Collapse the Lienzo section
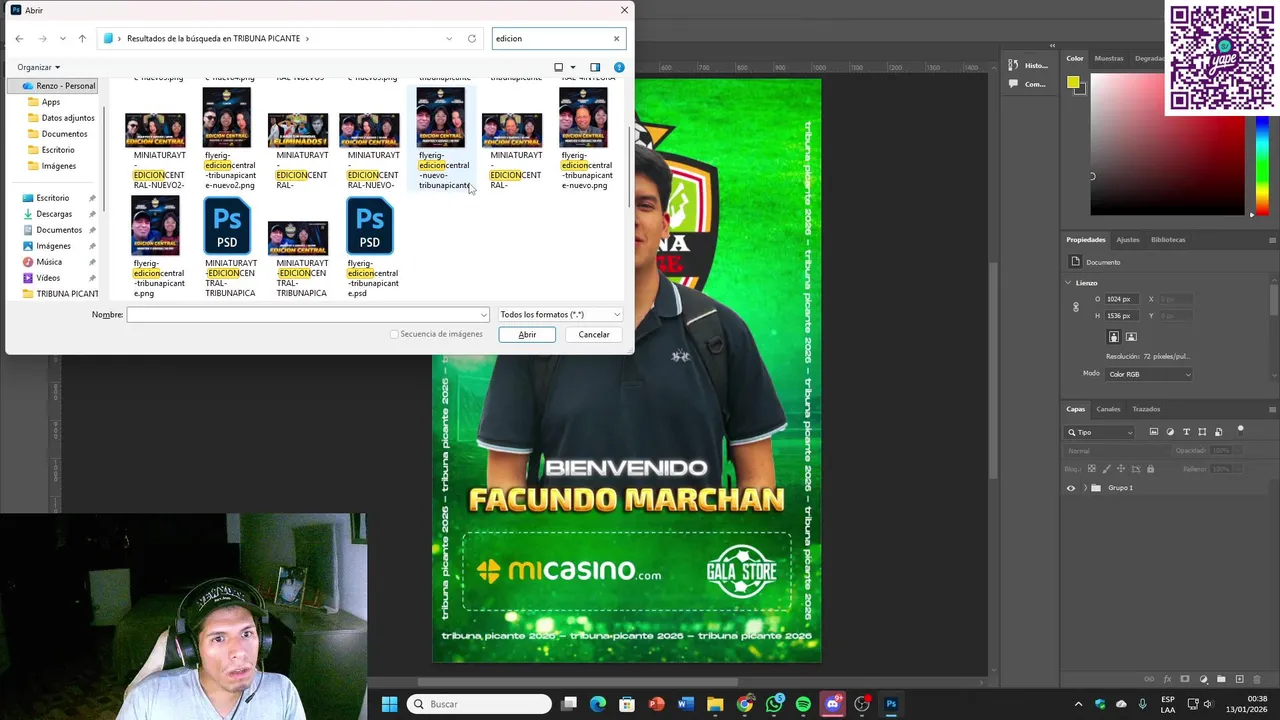Screen dimensions: 1280x720 [1068, 283]
